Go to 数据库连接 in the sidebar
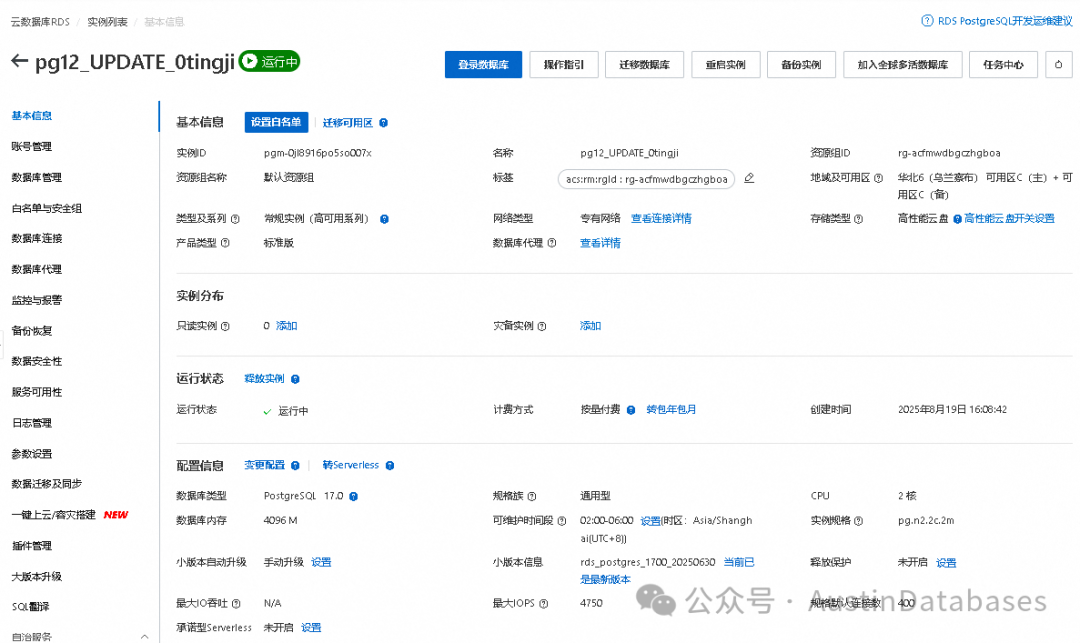1080x643 pixels. coord(37,238)
